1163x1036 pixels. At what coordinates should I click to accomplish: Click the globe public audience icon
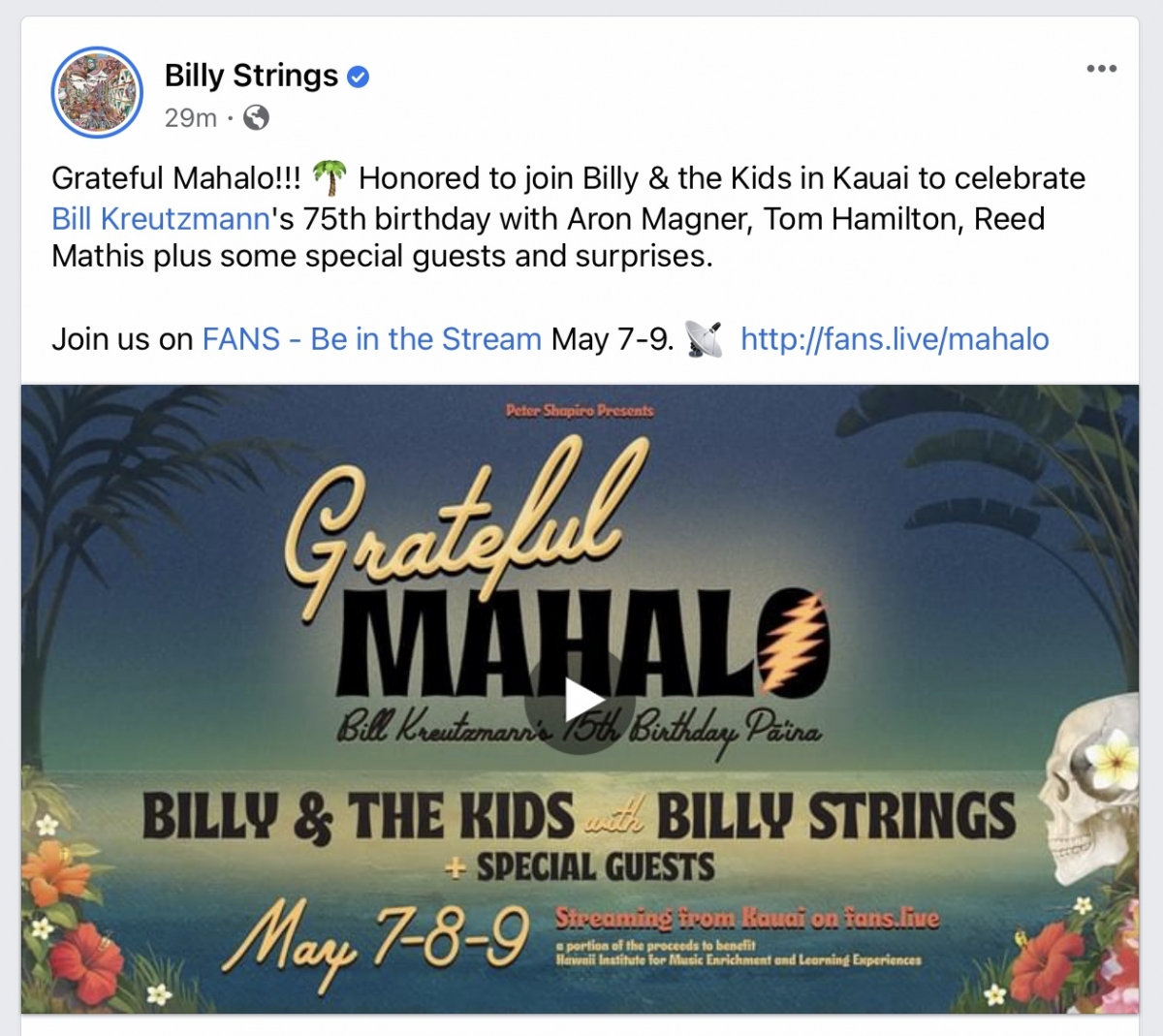[257, 118]
